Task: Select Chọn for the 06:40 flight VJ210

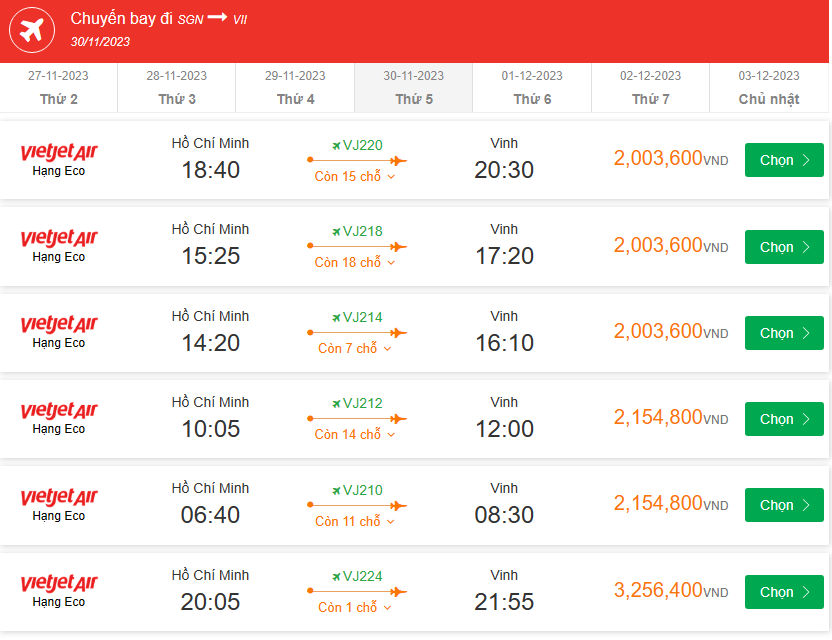Action: 784,506
